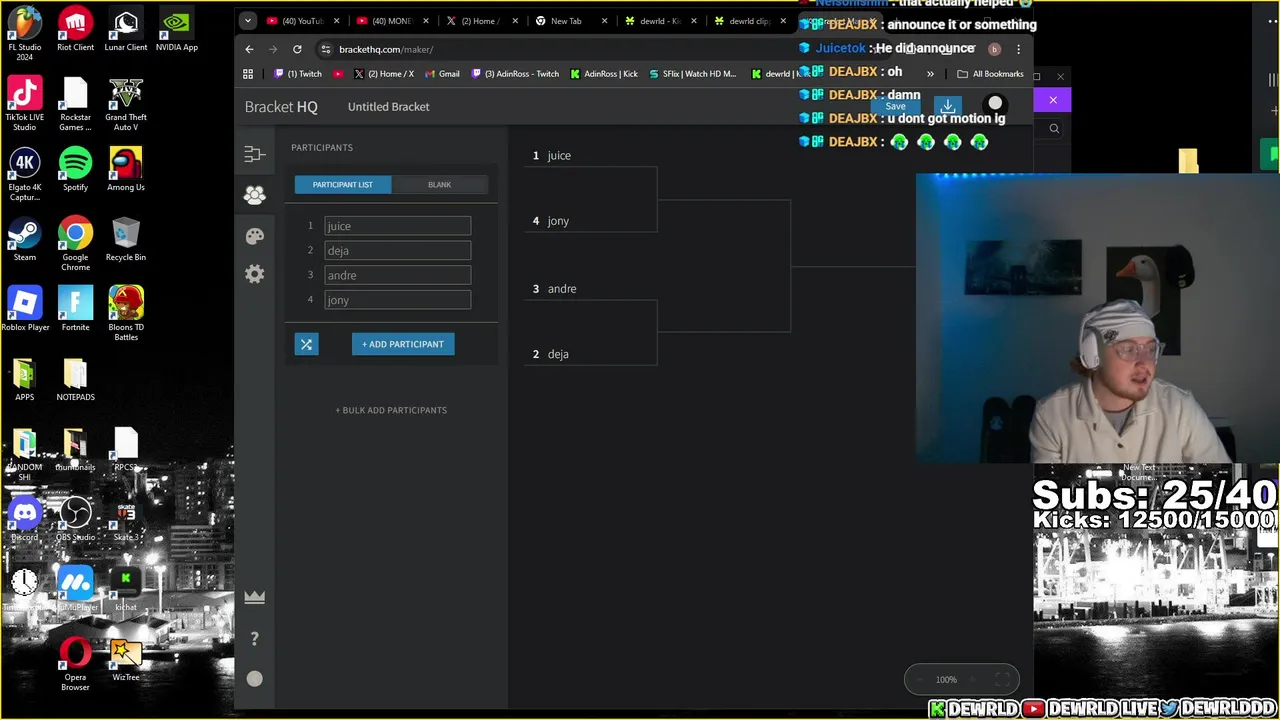Expand the Chrome tab search dropdown
The image size is (1280, 720).
coord(248,21)
